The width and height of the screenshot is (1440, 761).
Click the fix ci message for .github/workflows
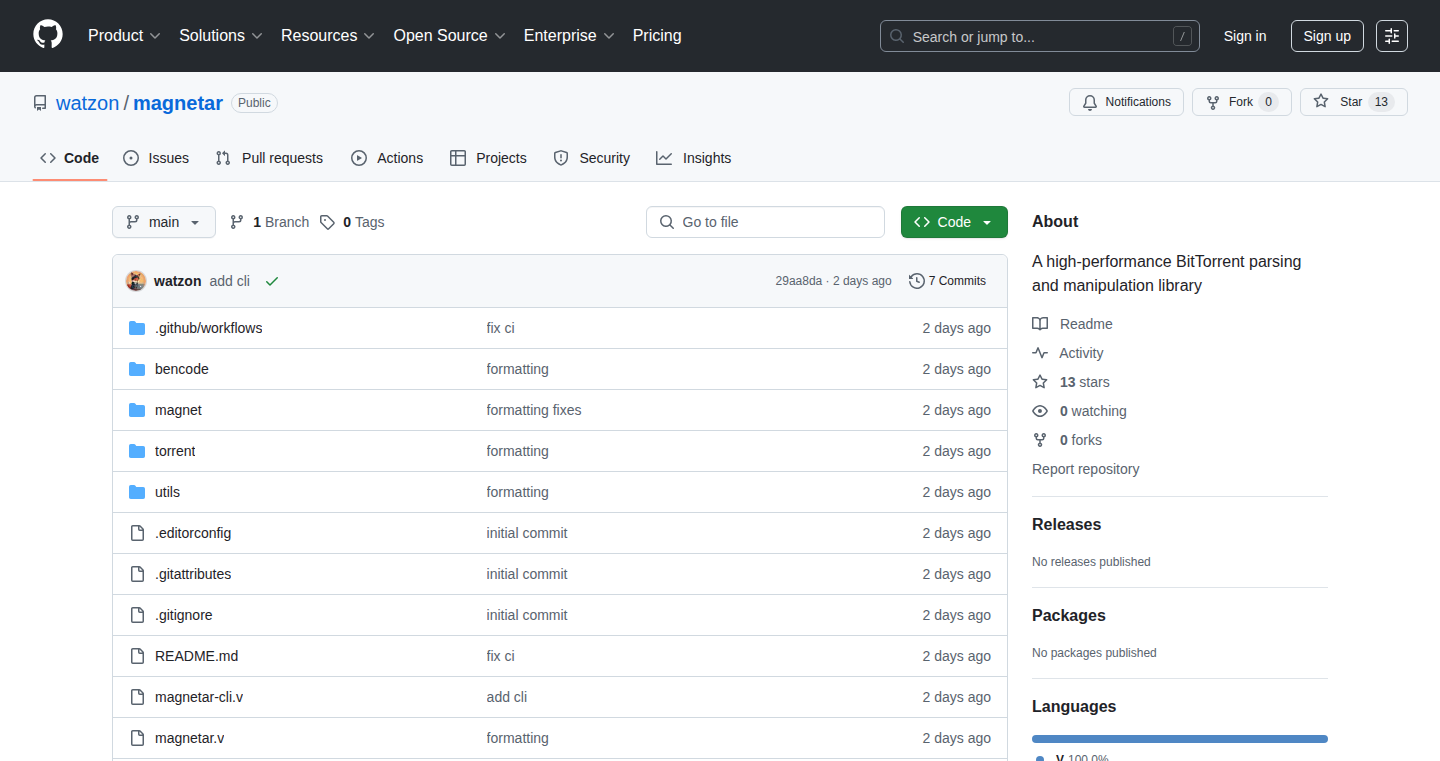click(x=500, y=328)
